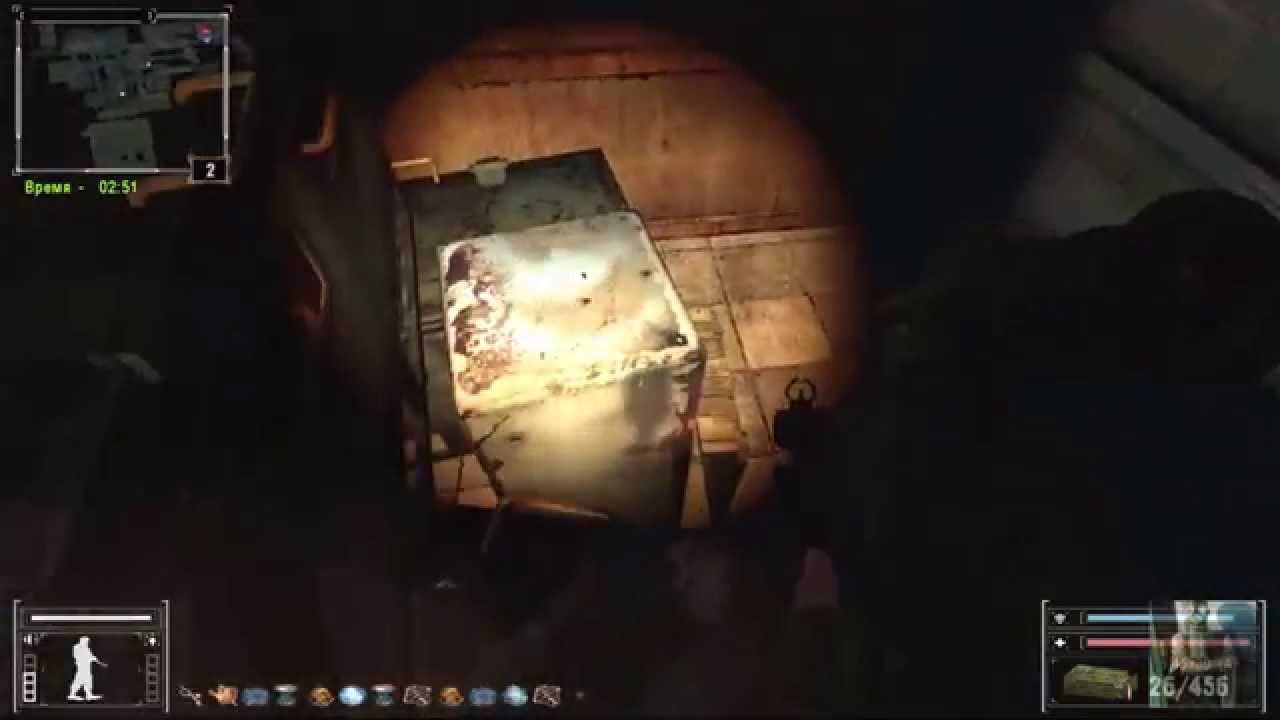Click the visibility indicator icon right of the silhouette
Viewport: 1280px width, 720px height.
[151, 640]
